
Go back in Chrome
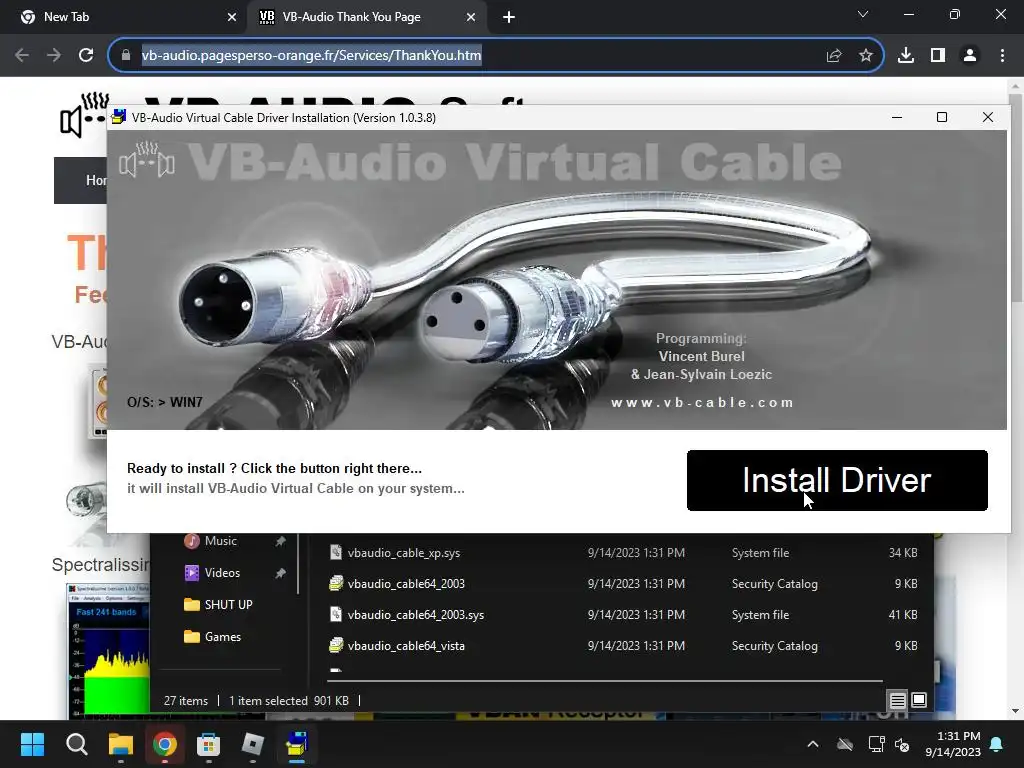(x=22, y=56)
